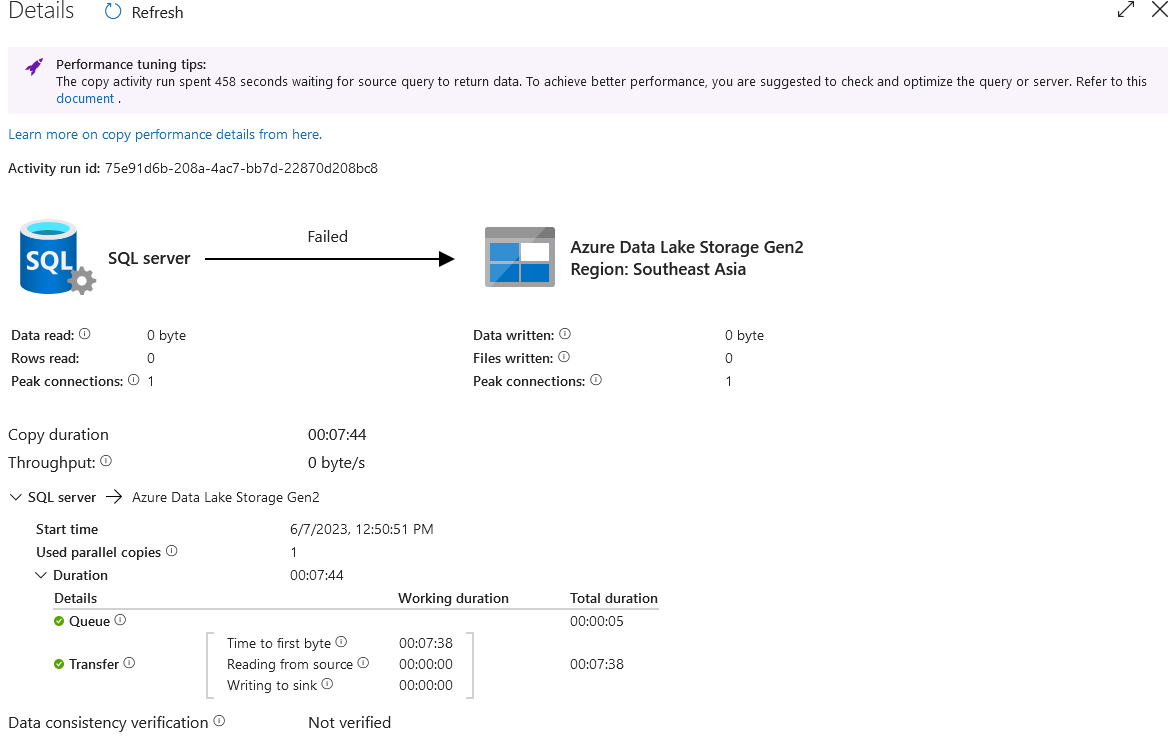
Task: Click Time to first byte value 00:07:38
Action: click(x=426, y=643)
